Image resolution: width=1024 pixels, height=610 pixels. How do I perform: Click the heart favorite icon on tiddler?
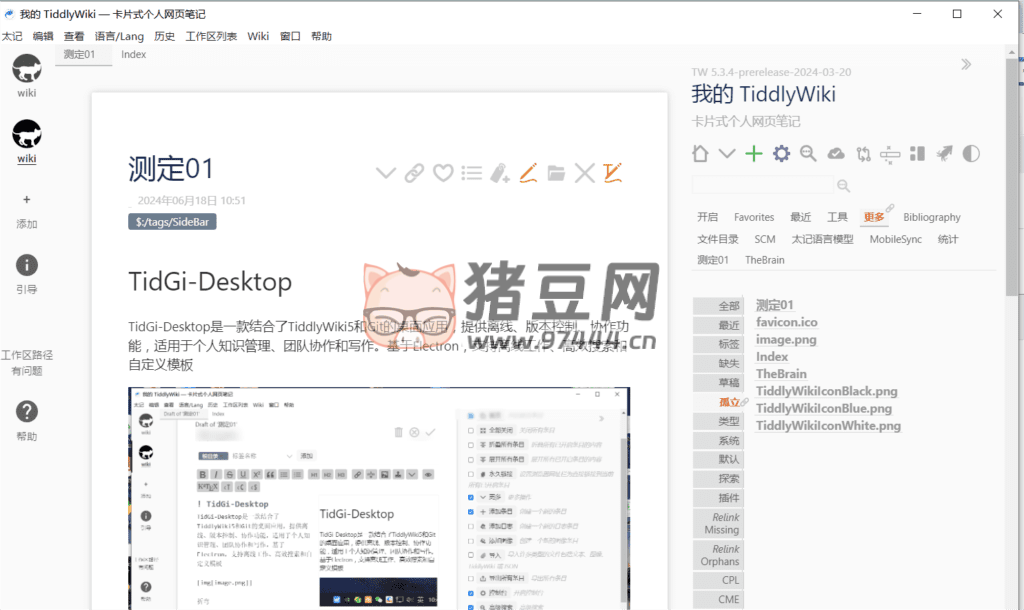click(x=443, y=173)
